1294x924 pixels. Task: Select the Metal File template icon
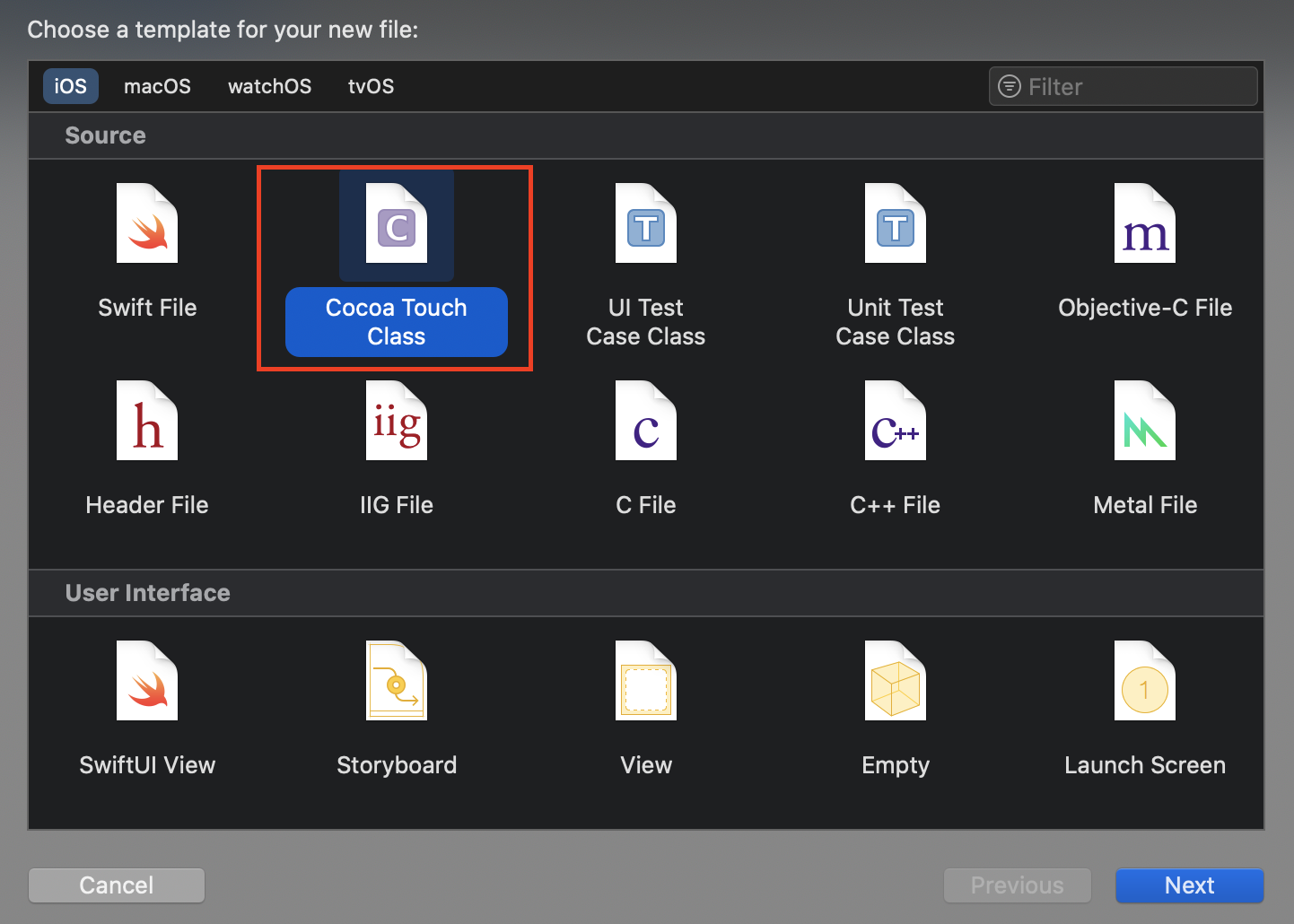1145,421
